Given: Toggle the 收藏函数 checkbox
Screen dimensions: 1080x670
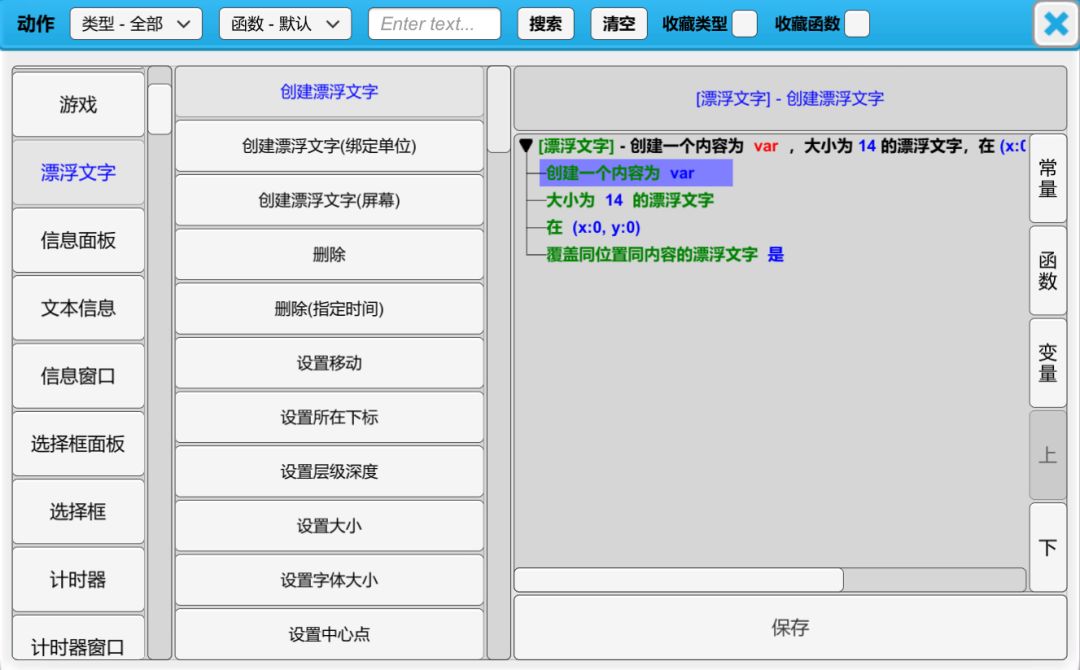Looking at the screenshot, I should tap(856, 24).
